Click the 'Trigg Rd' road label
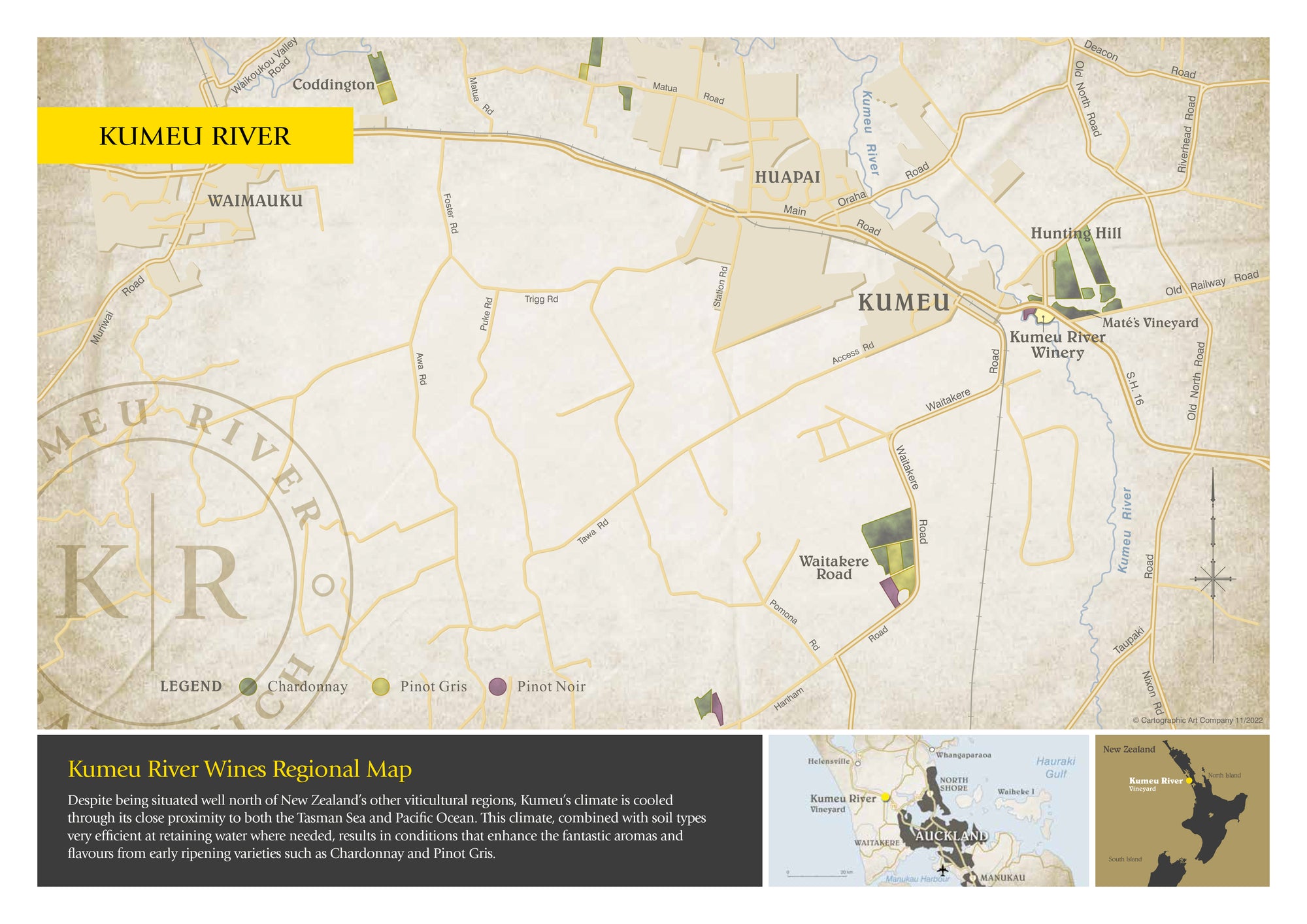1307x924 pixels. (x=541, y=299)
